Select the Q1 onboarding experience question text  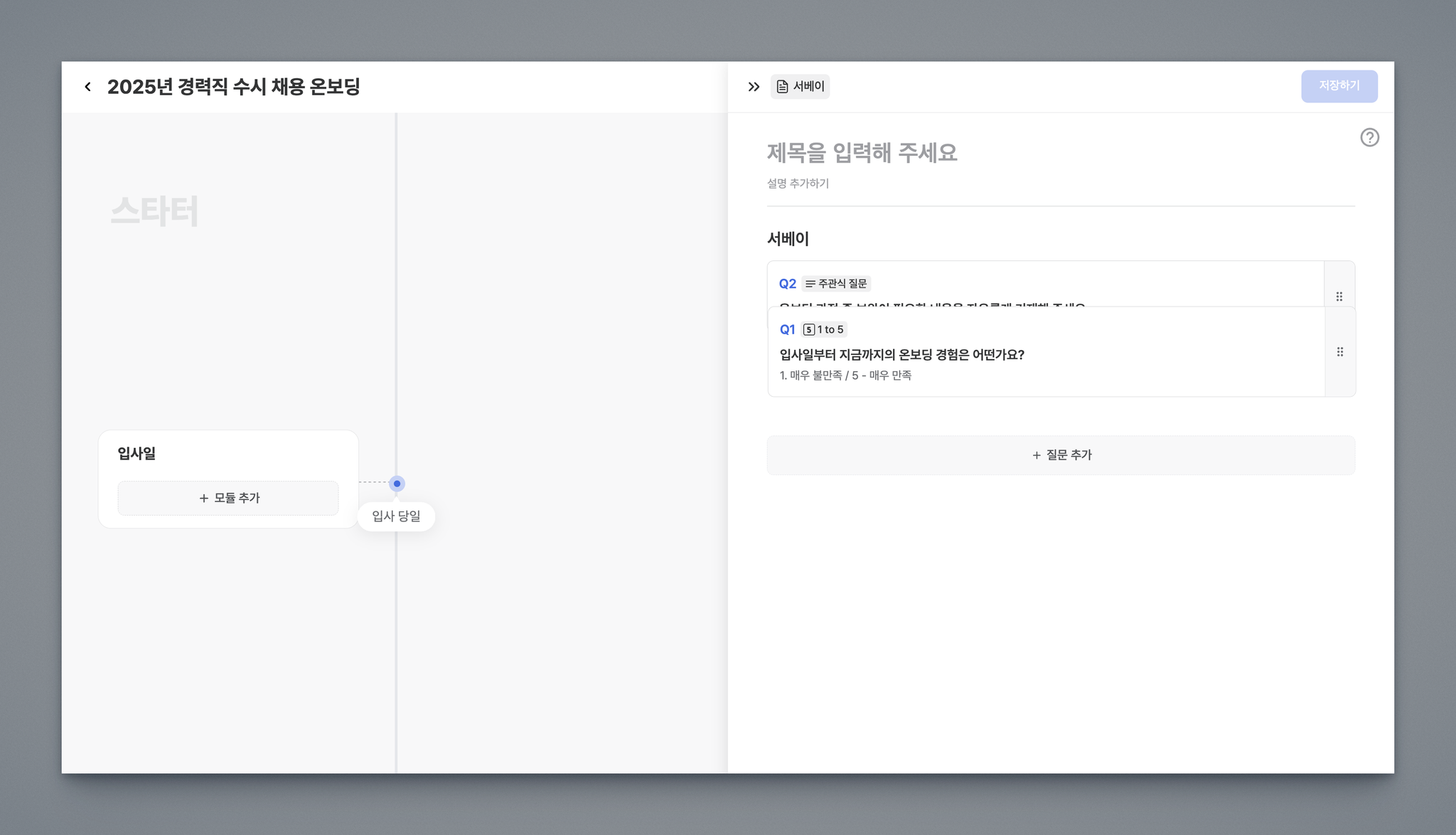click(901, 354)
